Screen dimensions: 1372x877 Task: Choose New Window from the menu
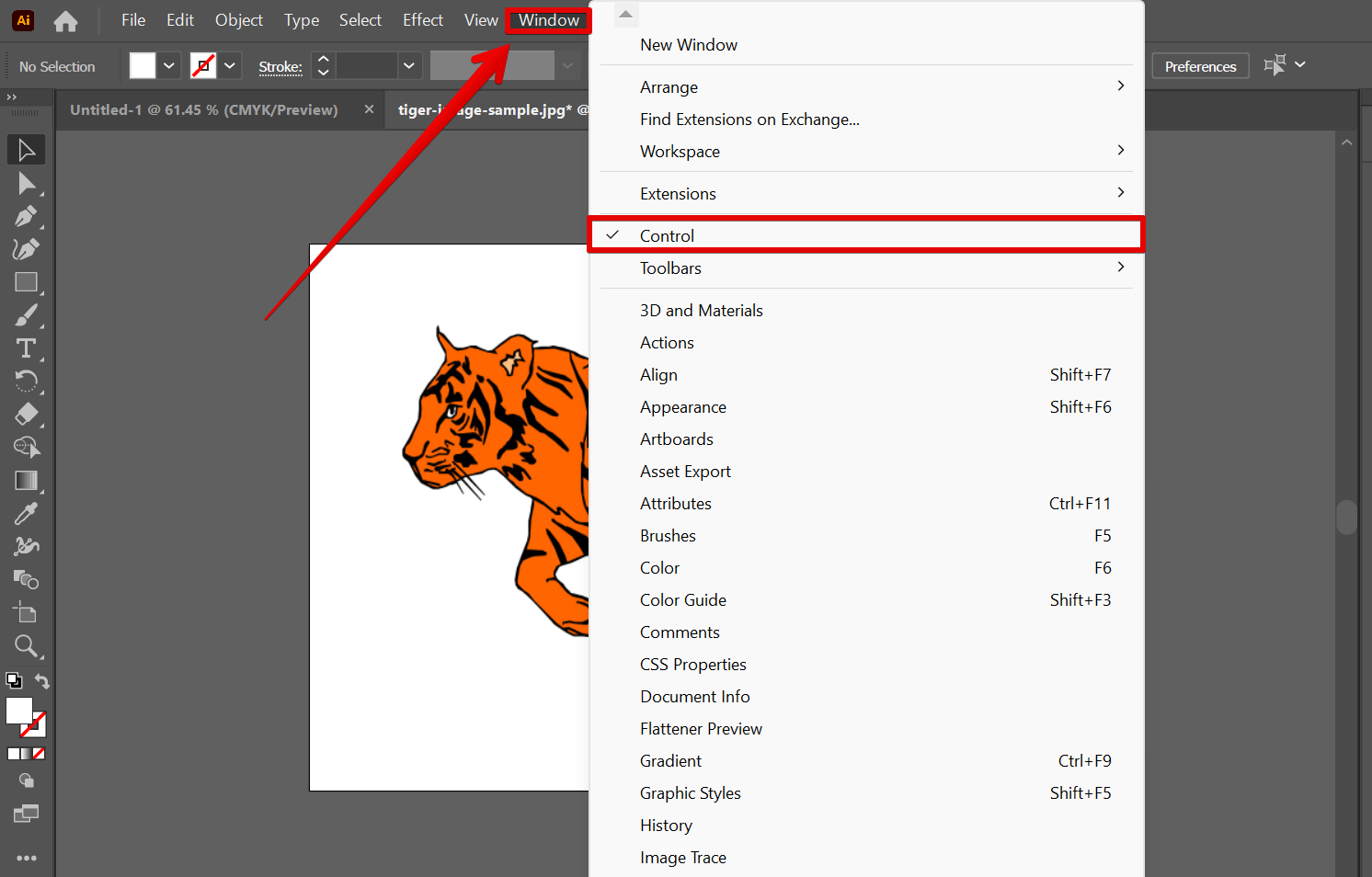[688, 44]
